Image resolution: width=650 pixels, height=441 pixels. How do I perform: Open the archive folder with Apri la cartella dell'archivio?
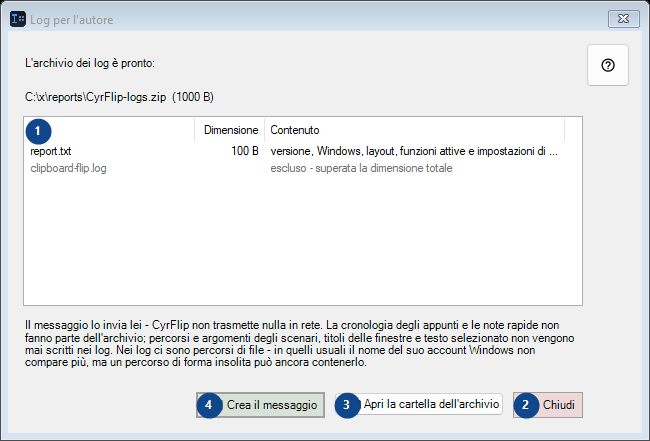(419, 404)
